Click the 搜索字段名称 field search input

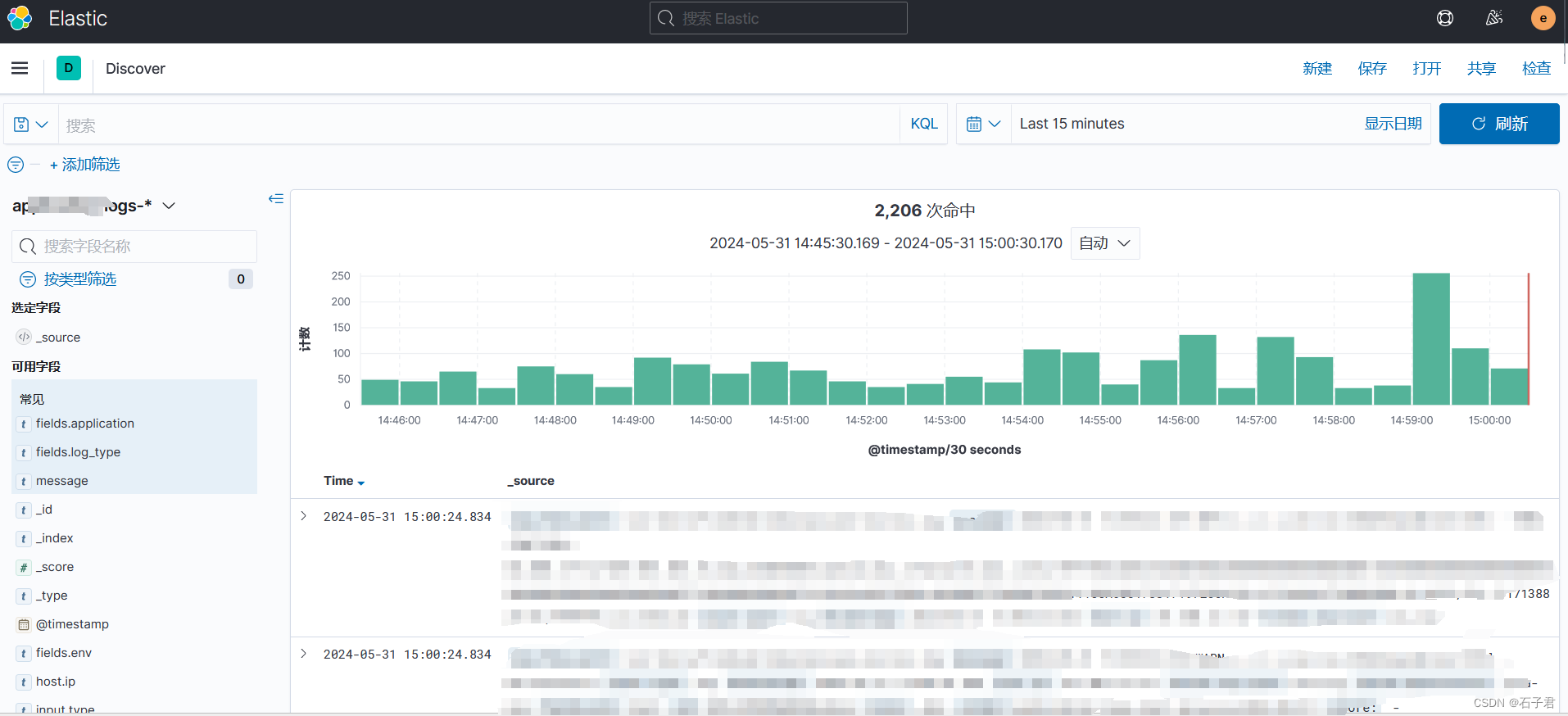(x=134, y=247)
